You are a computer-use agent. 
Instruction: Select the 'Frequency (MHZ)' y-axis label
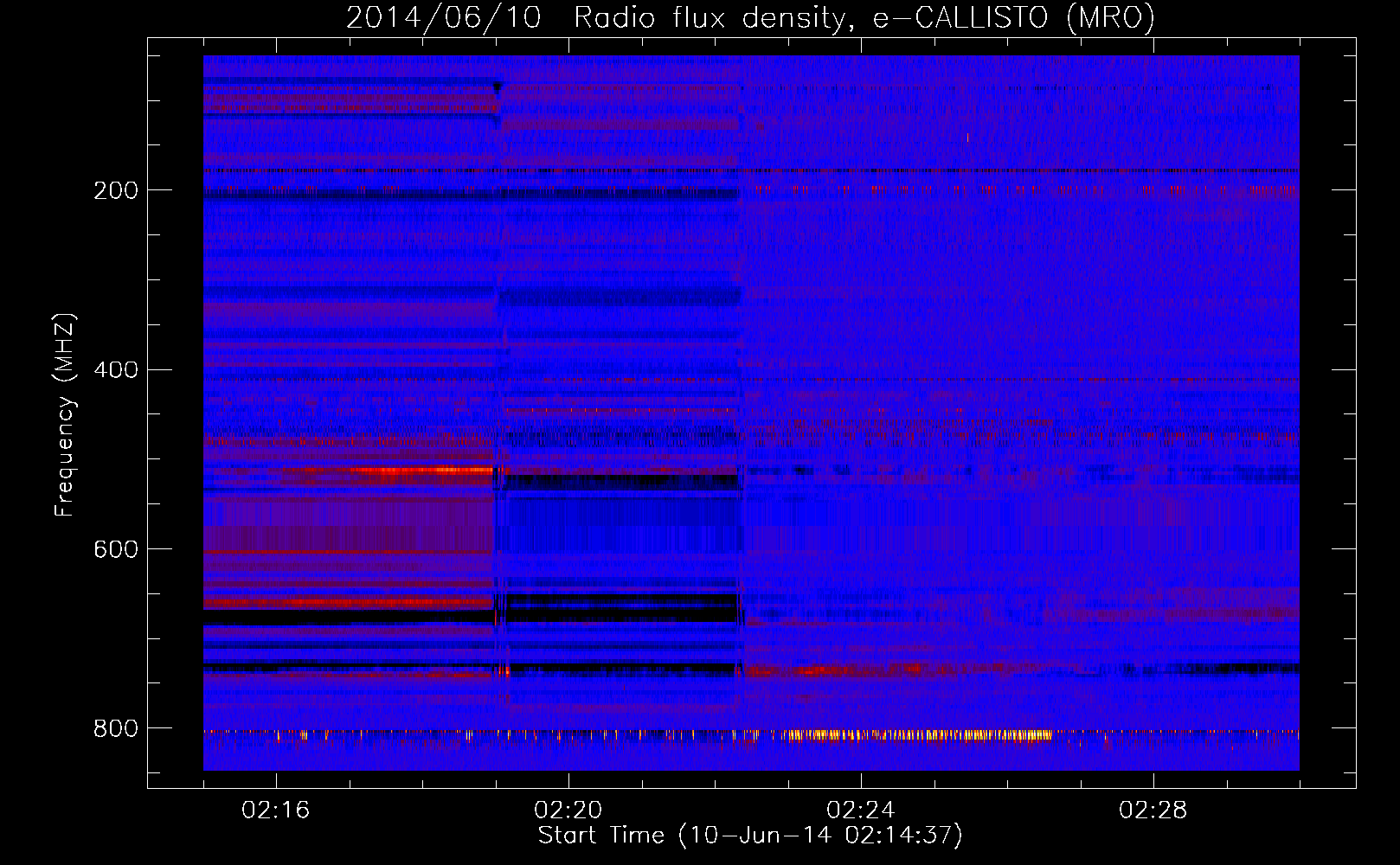(65, 414)
